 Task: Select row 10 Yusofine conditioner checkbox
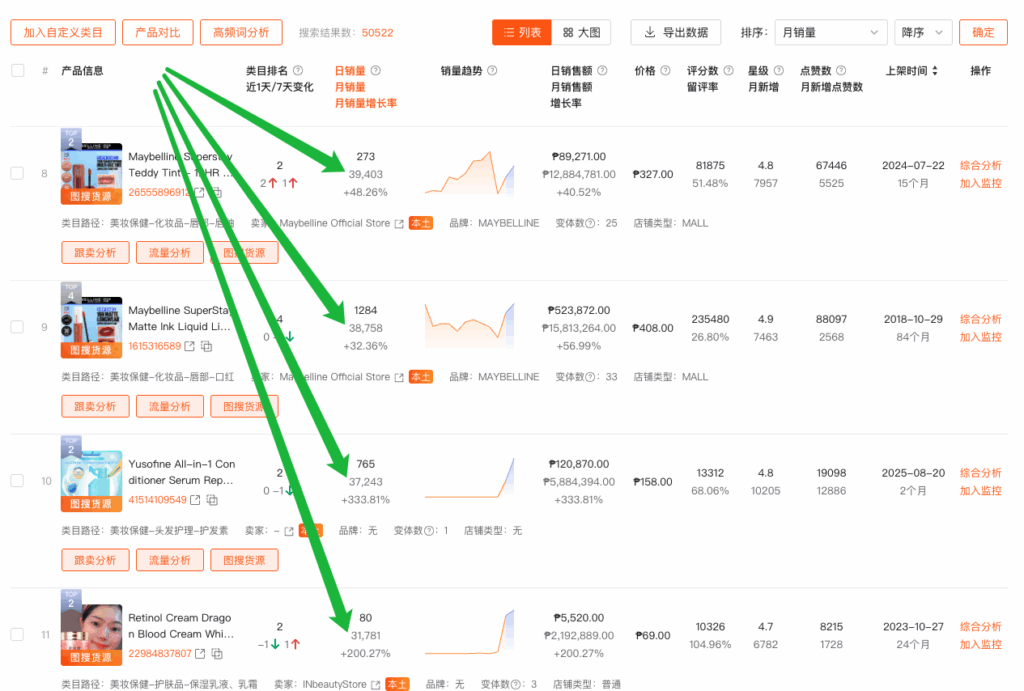(17, 481)
